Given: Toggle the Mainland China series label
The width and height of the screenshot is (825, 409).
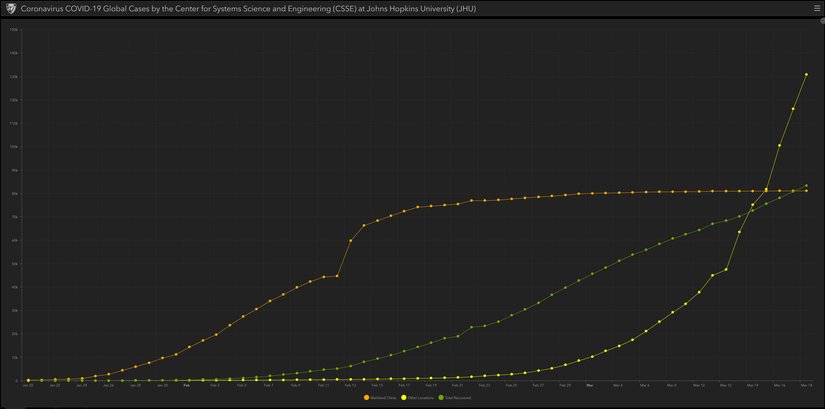Looking at the screenshot, I should pos(381,397).
